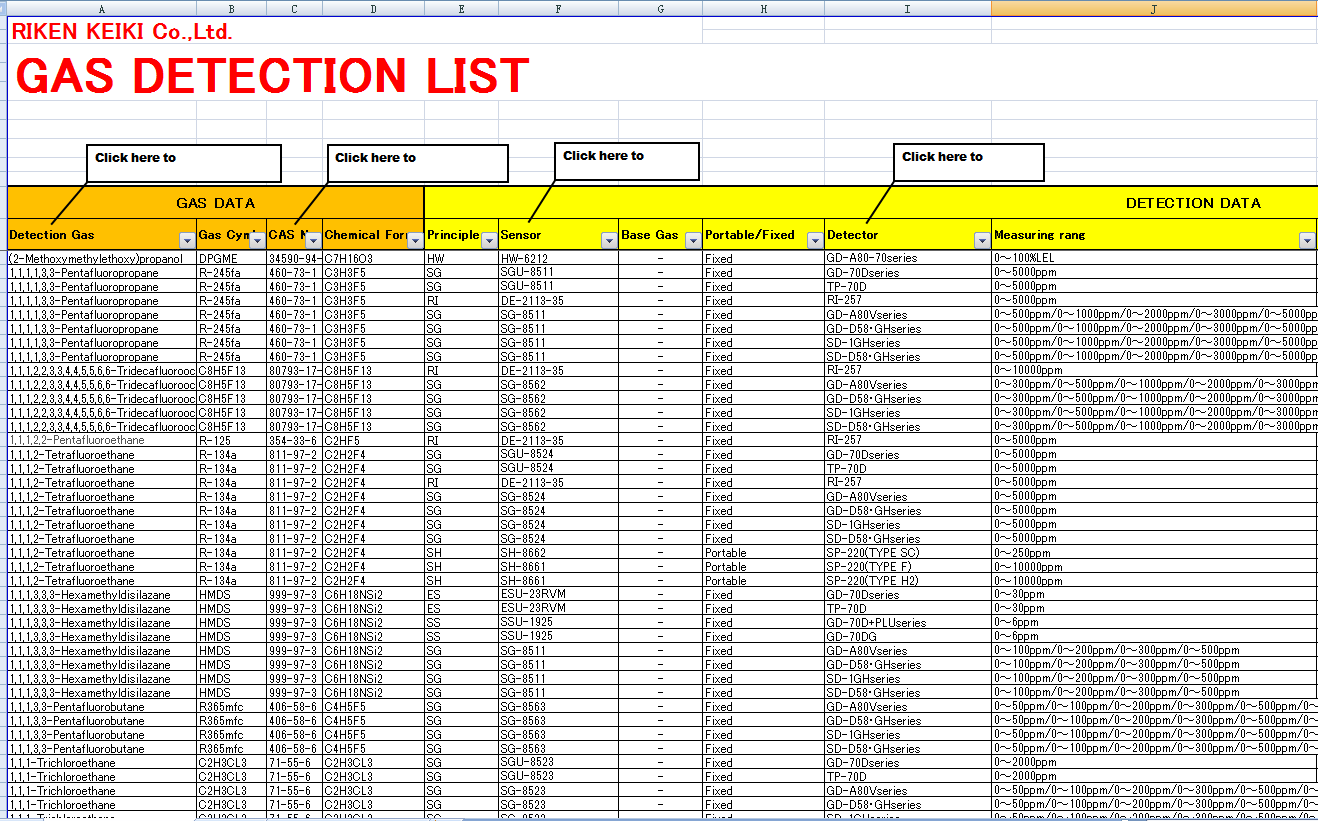Select the callout box pointing to CAS column
The width and height of the screenshot is (1318, 821).
[x=418, y=163]
